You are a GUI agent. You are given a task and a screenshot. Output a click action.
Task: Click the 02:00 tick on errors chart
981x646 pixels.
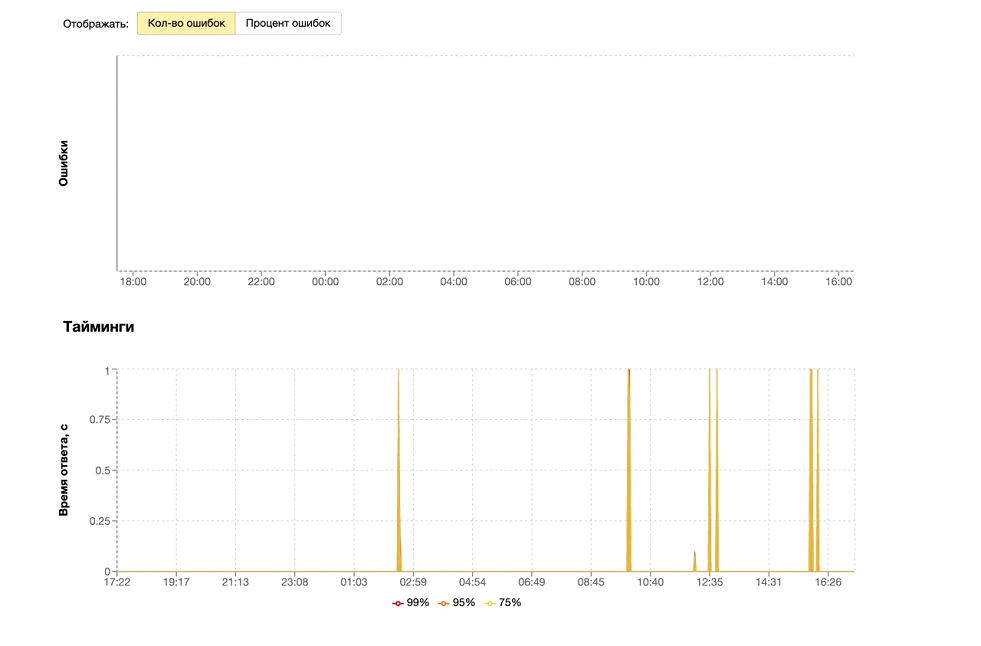(x=389, y=281)
